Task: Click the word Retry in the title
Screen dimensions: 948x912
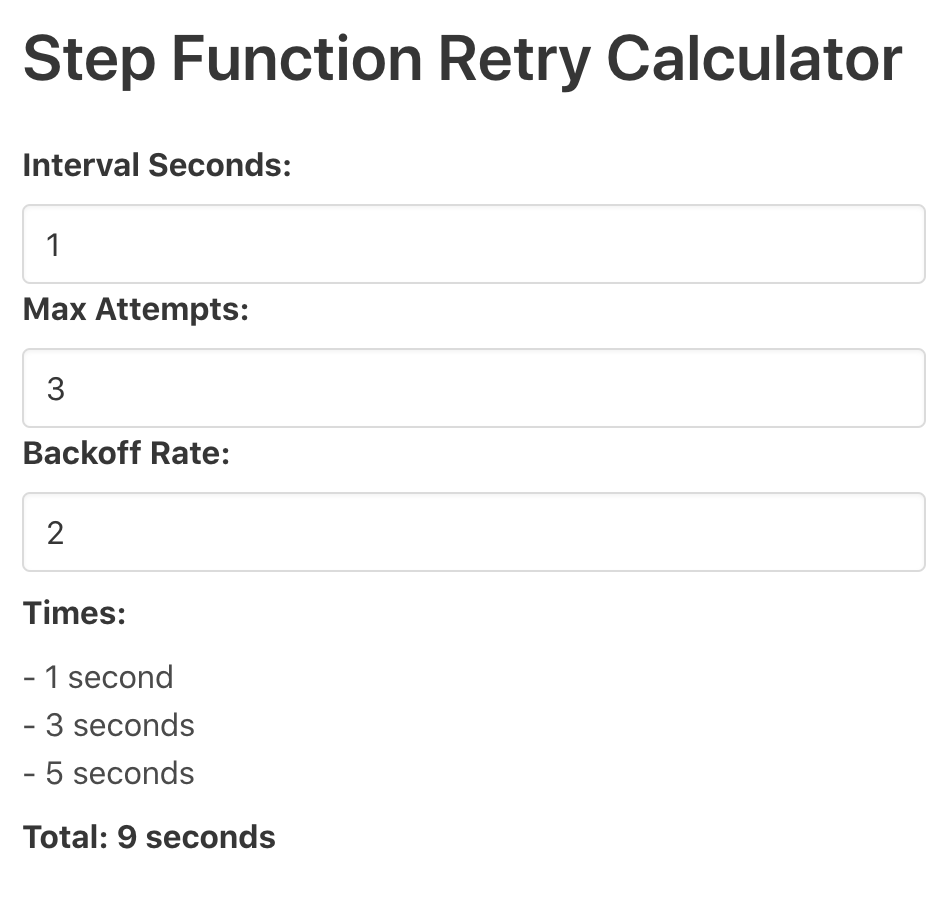Action: [x=515, y=60]
